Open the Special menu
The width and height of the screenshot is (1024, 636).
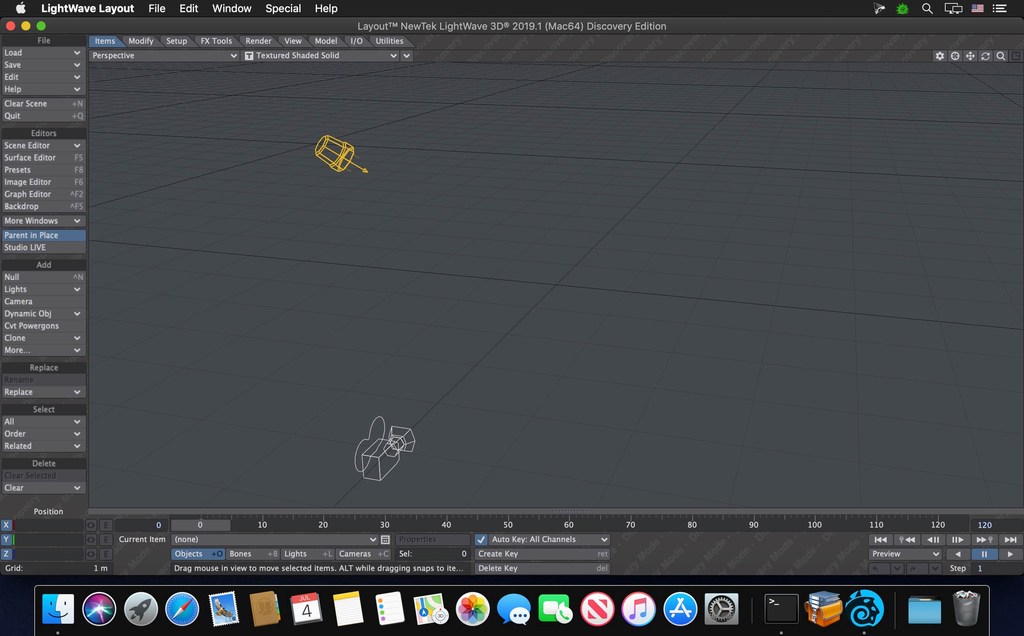282,8
